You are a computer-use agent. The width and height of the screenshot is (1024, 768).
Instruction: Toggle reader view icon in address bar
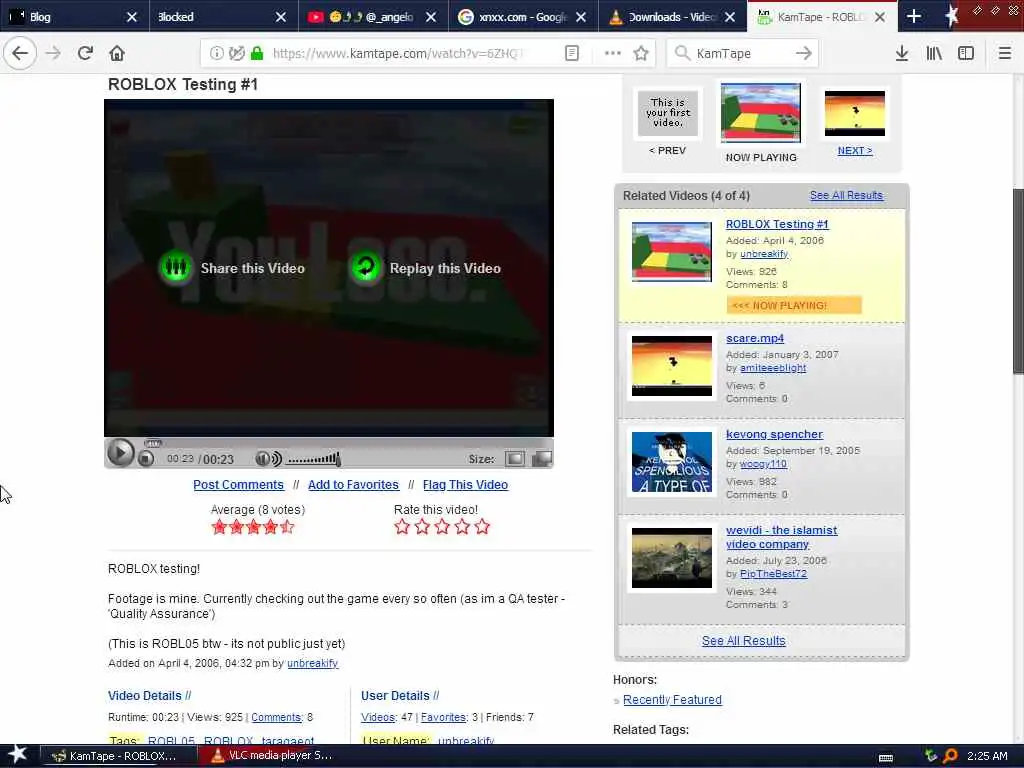point(571,53)
